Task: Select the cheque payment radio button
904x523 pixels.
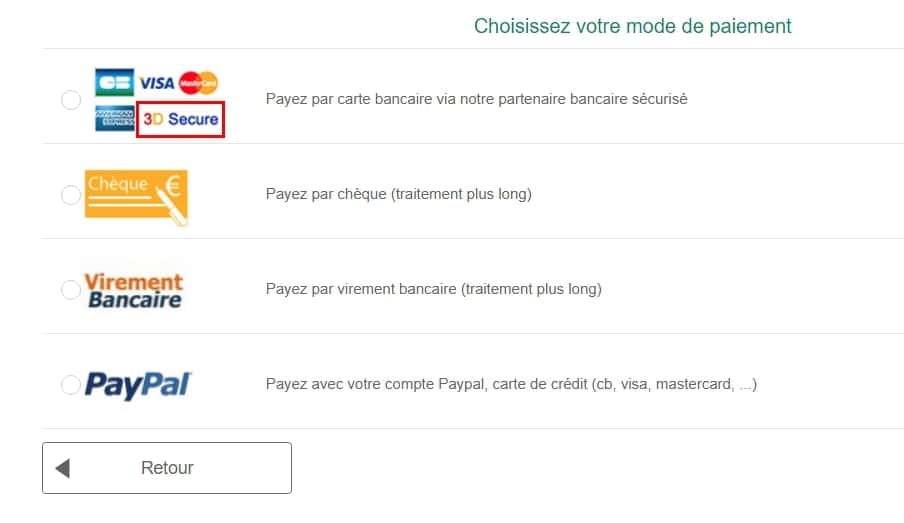Action: [x=71, y=195]
